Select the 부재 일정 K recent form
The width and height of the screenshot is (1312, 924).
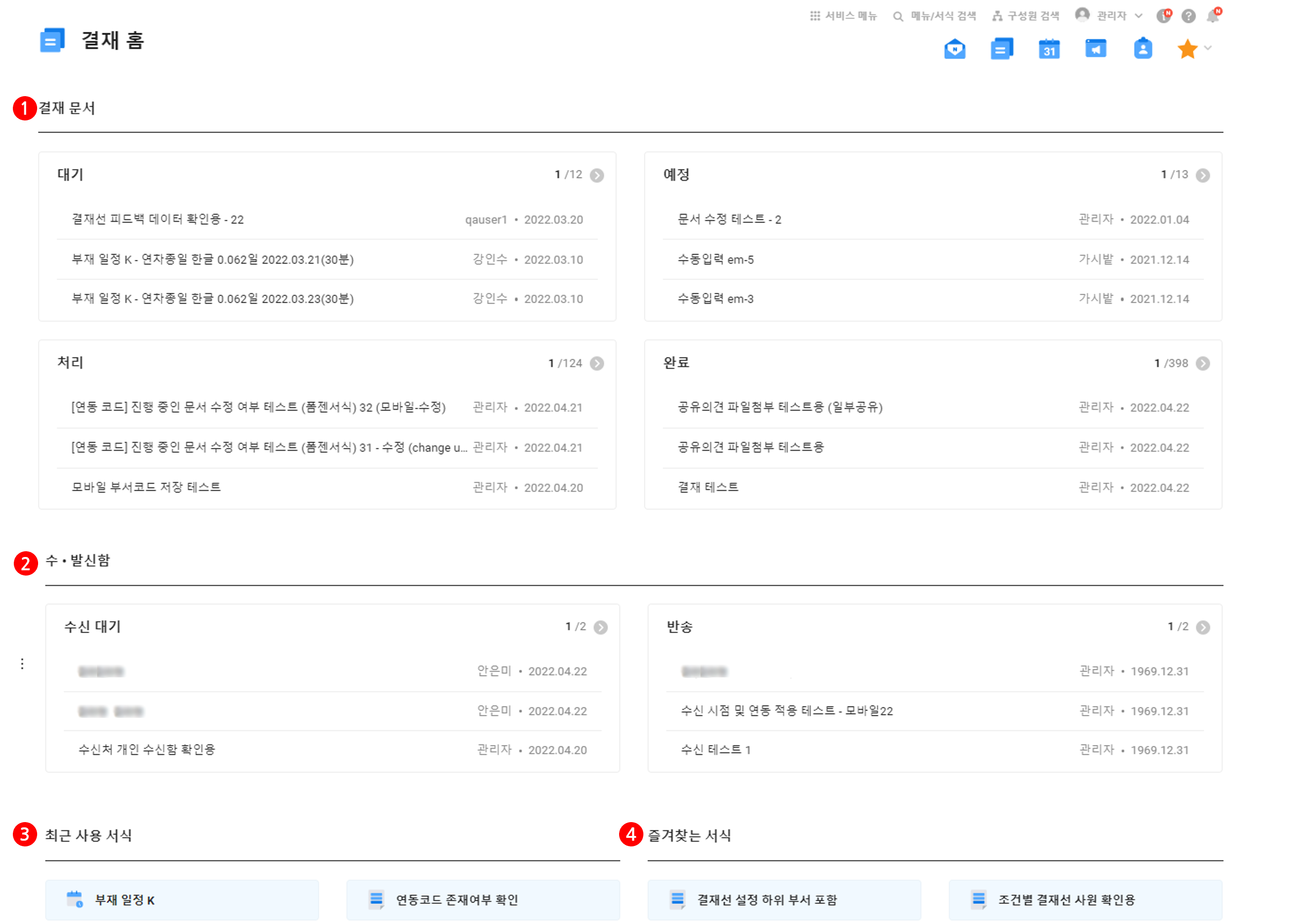tap(182, 900)
